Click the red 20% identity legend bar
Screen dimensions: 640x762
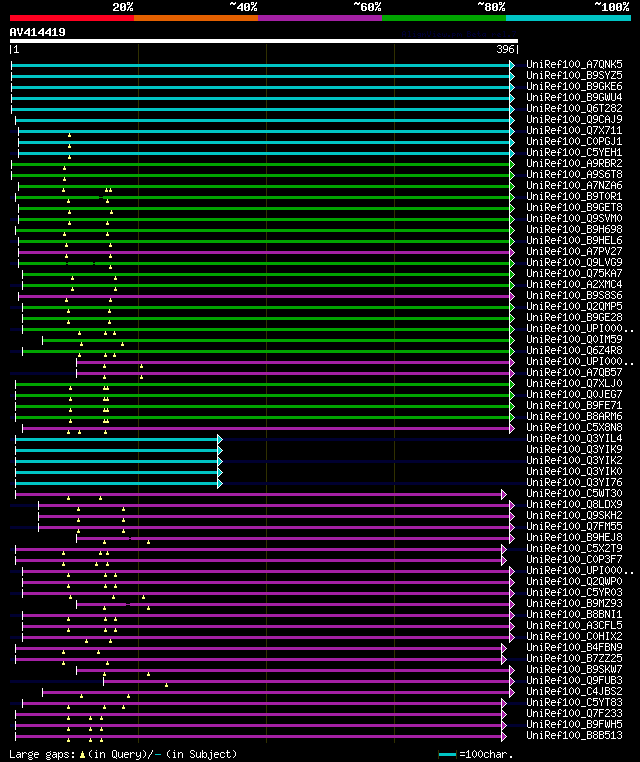pos(72,18)
